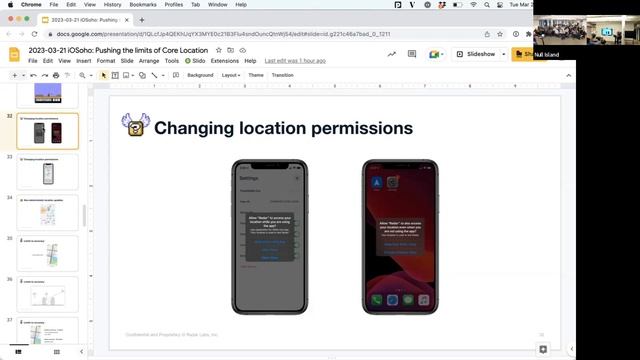640x360 pixels.
Task: Open the Meet options dropdown arrow
Action: (442, 54)
